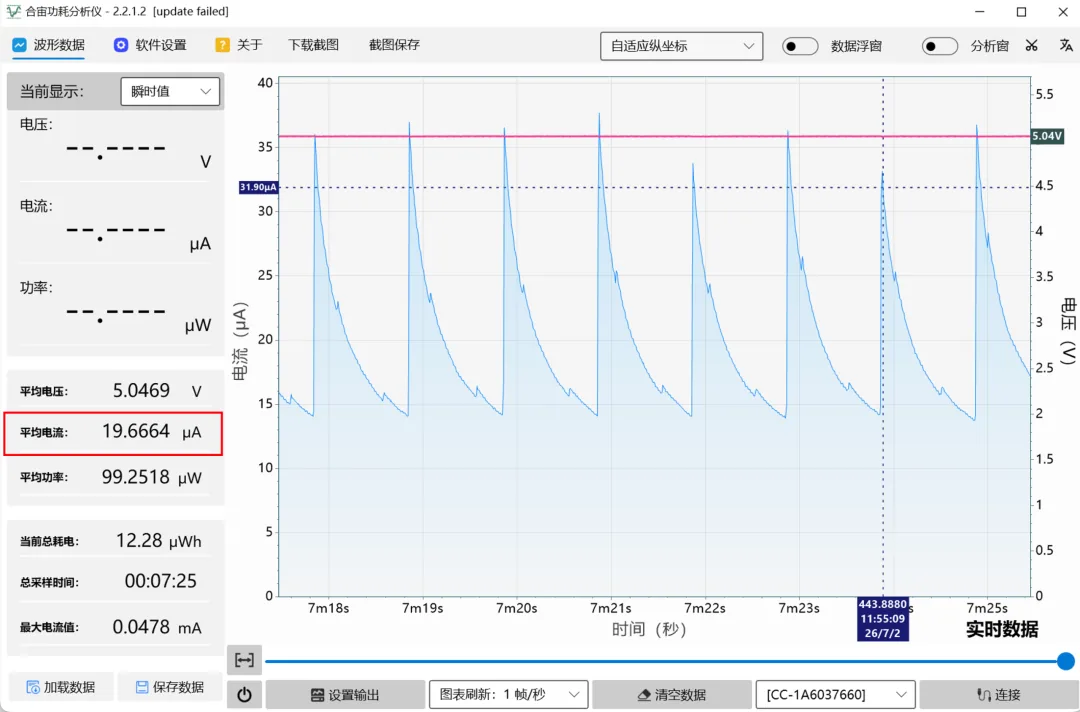1080x712 pixels.
Task: Click the language translation icon
Action: (x=1066, y=45)
